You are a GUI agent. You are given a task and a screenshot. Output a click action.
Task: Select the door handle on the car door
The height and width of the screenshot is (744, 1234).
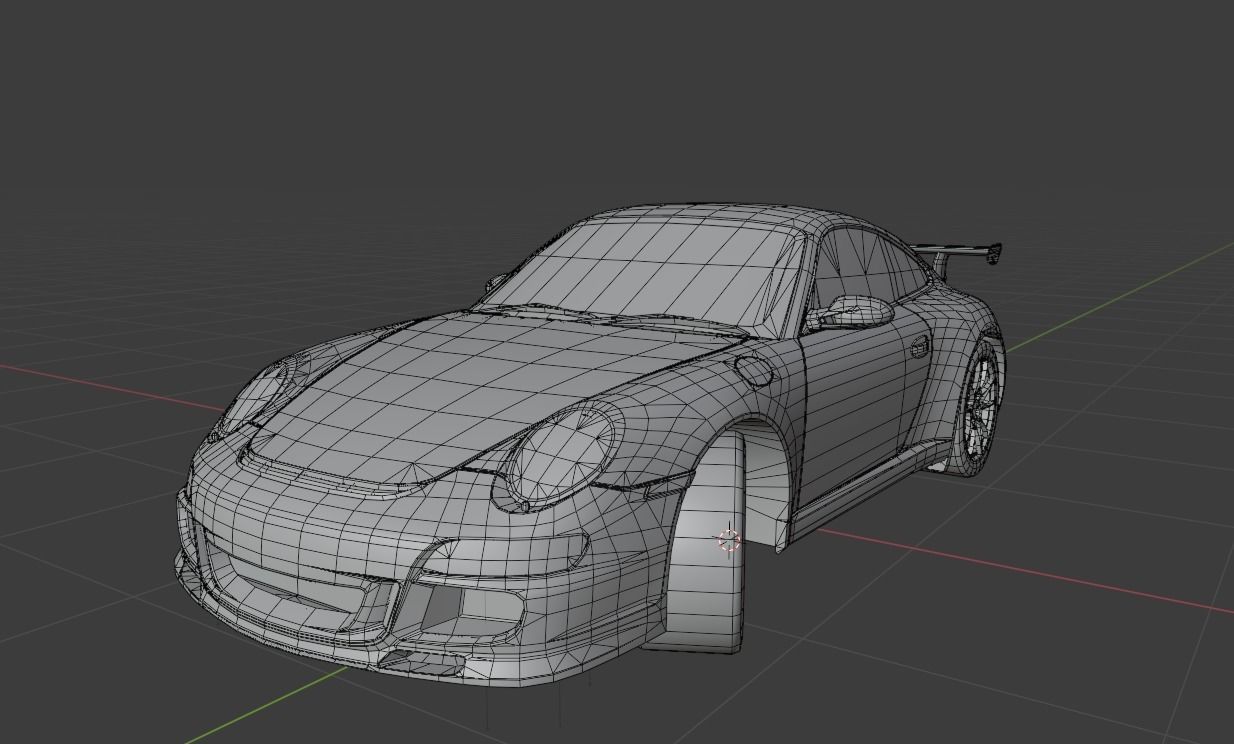point(919,347)
